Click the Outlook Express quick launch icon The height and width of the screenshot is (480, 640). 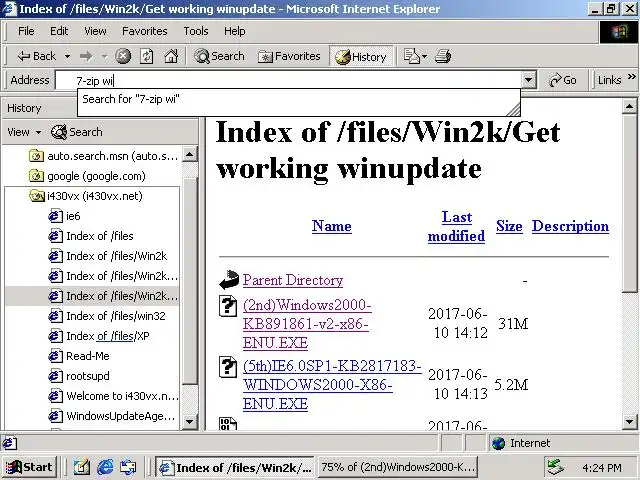(128, 467)
